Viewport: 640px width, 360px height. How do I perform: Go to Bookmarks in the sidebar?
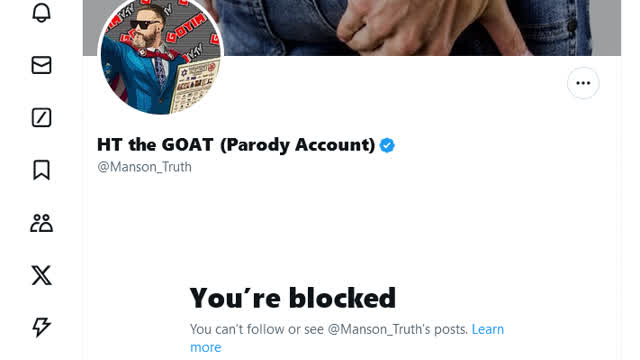(x=41, y=170)
